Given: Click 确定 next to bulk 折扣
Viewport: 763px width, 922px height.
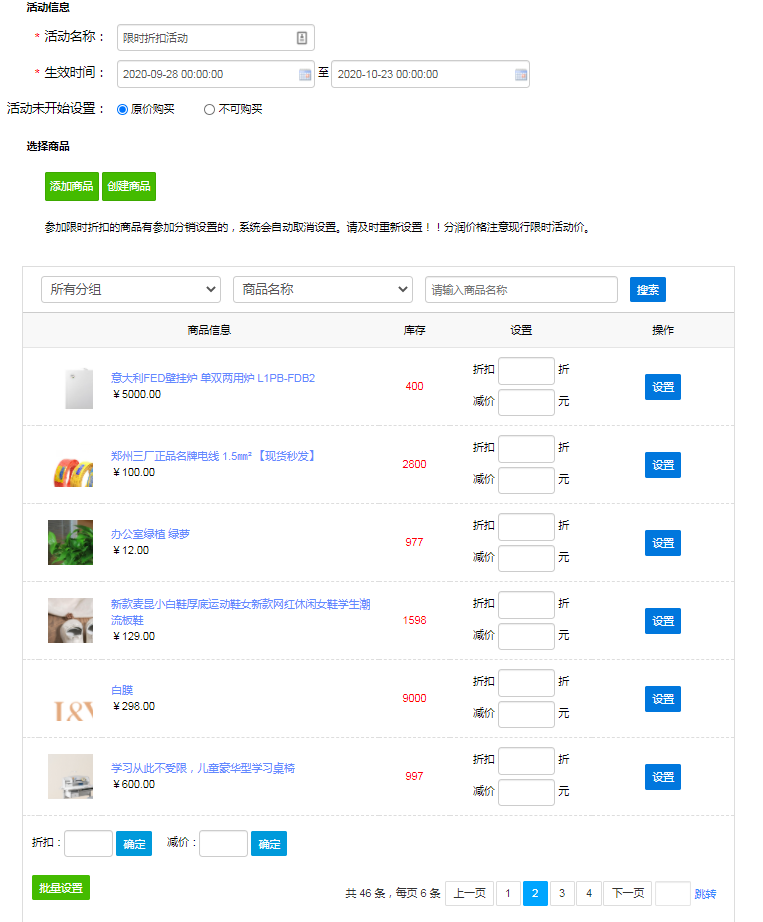Looking at the screenshot, I should click(x=134, y=844).
